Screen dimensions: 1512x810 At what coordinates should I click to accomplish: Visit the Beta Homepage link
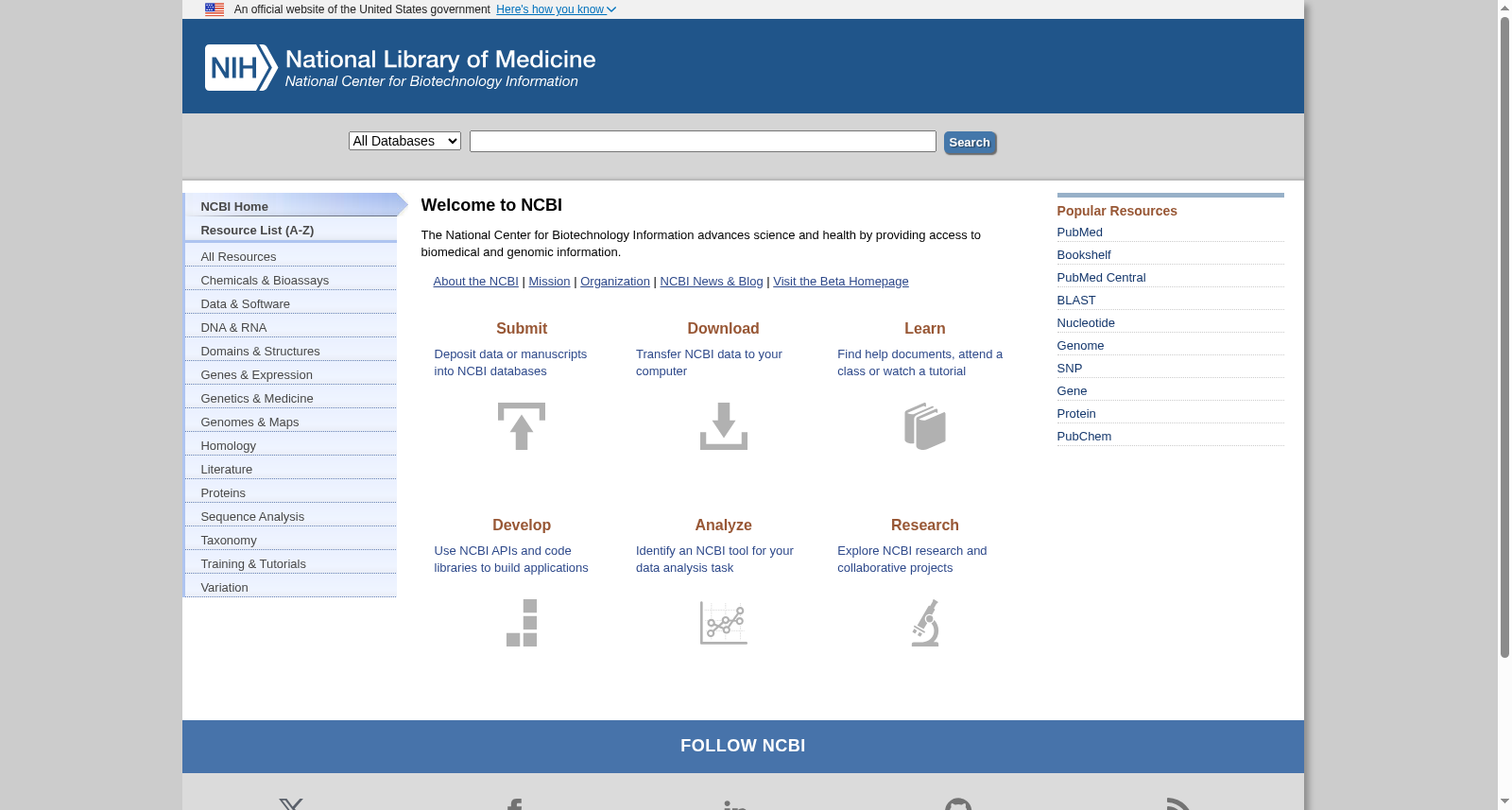(841, 282)
